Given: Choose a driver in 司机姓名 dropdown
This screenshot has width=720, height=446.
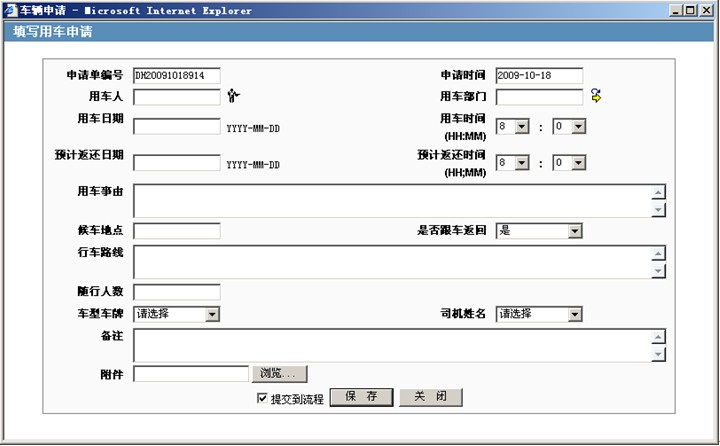Looking at the screenshot, I should pyautogui.click(x=539, y=314).
